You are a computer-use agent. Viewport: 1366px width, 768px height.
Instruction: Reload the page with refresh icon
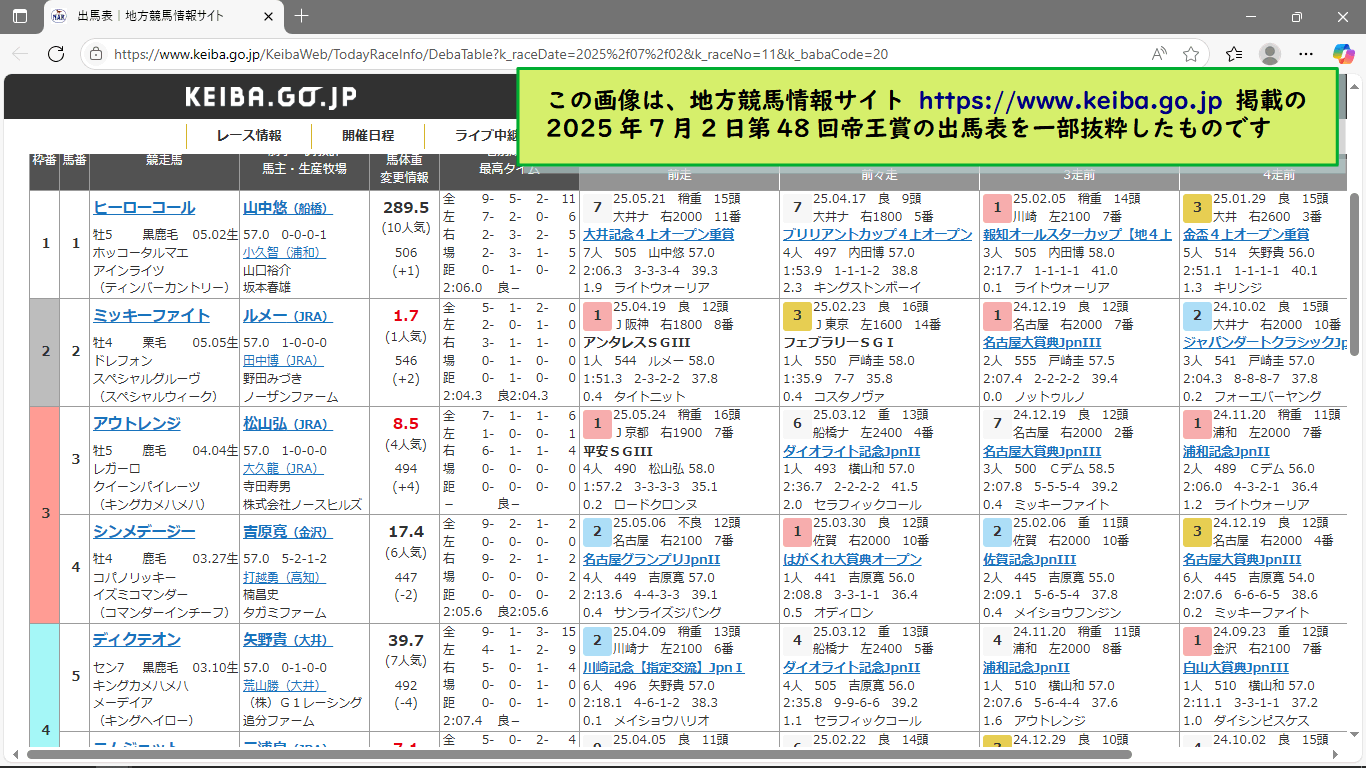coord(58,54)
